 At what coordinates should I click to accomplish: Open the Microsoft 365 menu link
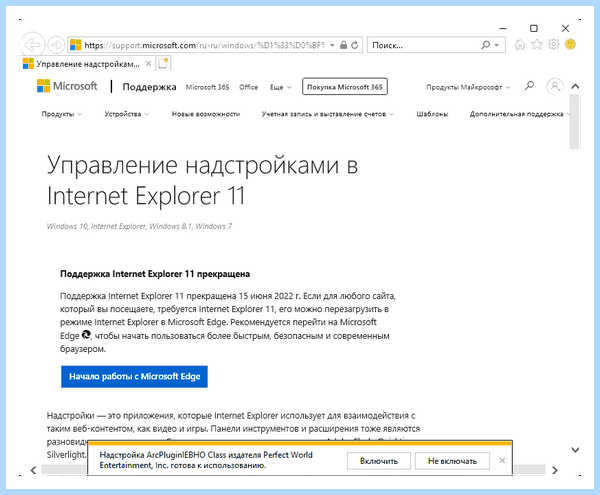(207, 87)
